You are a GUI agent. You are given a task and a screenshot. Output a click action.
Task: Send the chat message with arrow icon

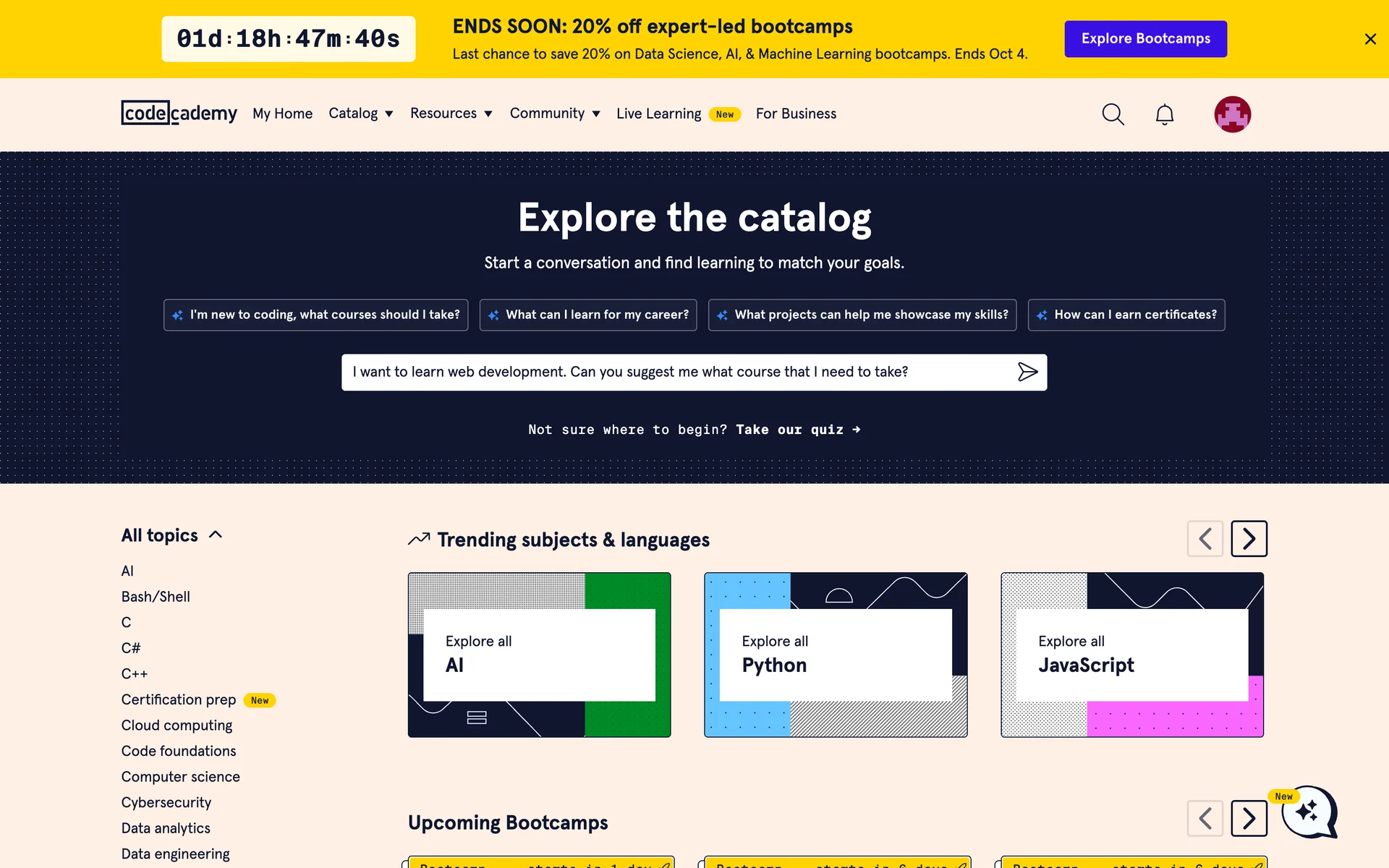tap(1027, 372)
